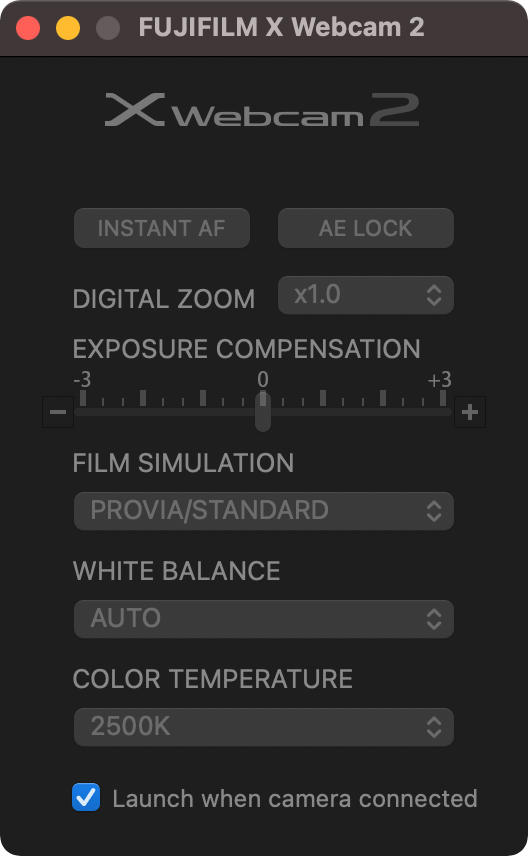The height and width of the screenshot is (856, 528).
Task: Click the Color Temperature chevron arrows
Action: 434,727
